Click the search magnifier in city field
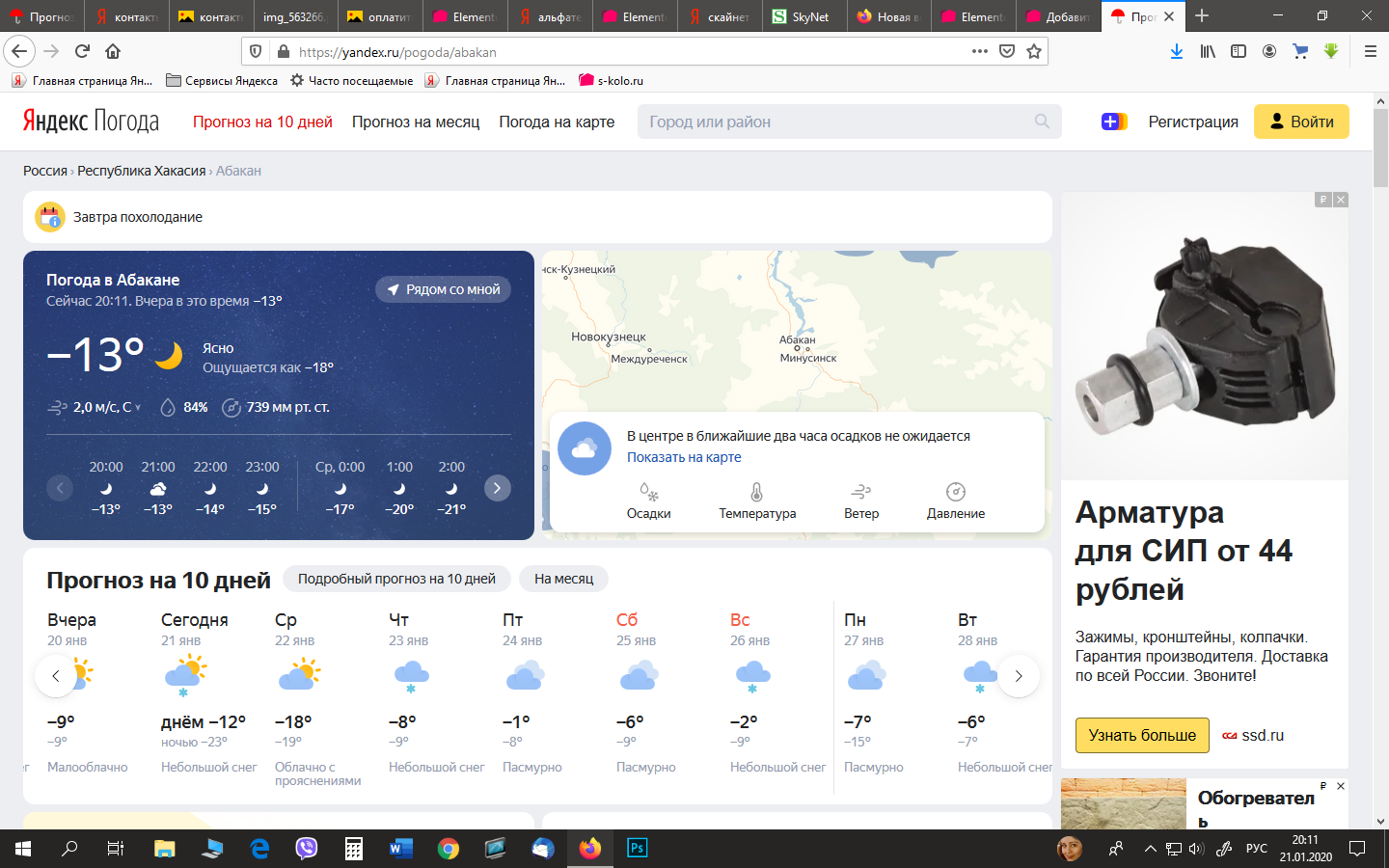 1042,122
